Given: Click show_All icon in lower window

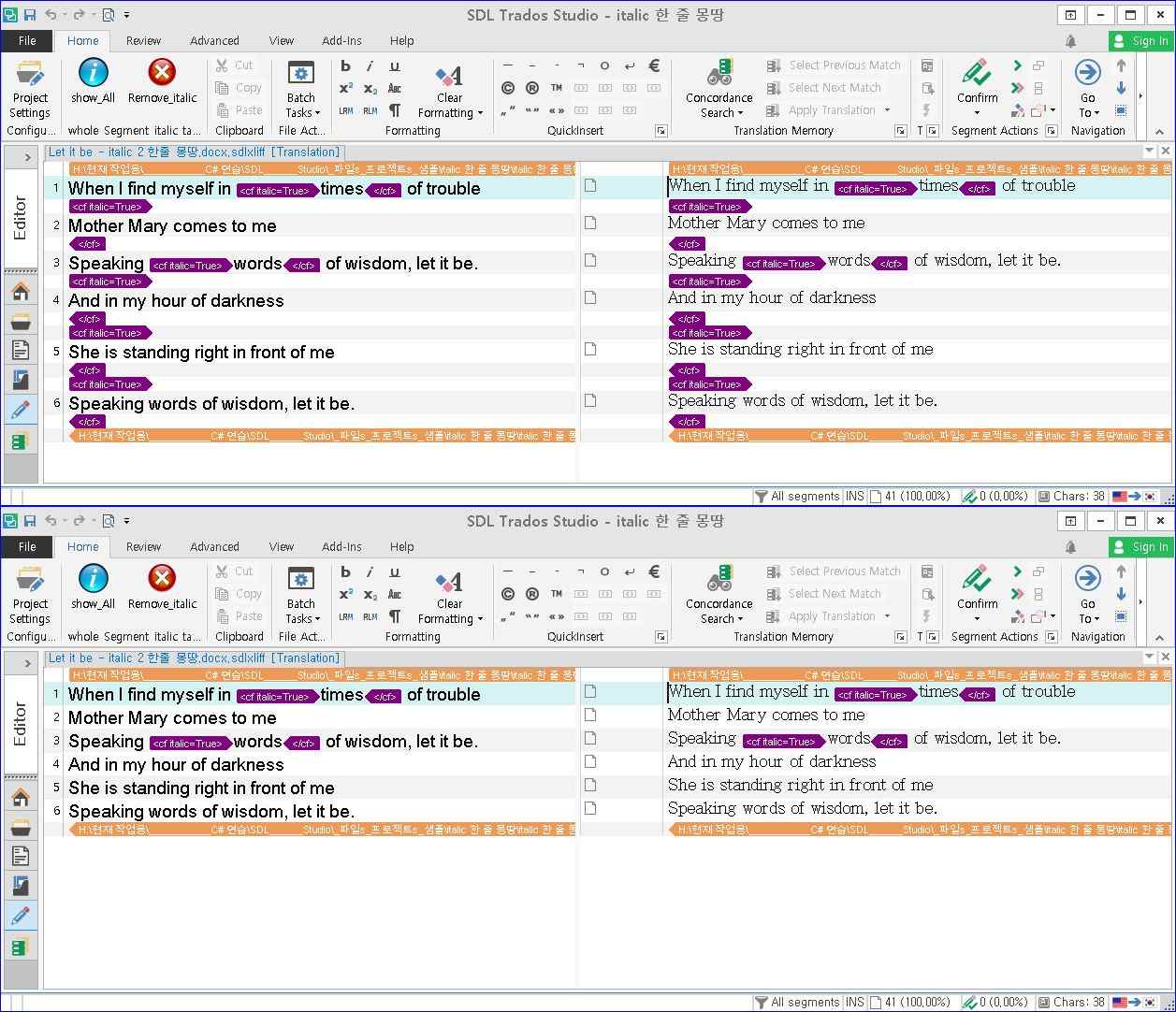Looking at the screenshot, I should [x=93, y=587].
